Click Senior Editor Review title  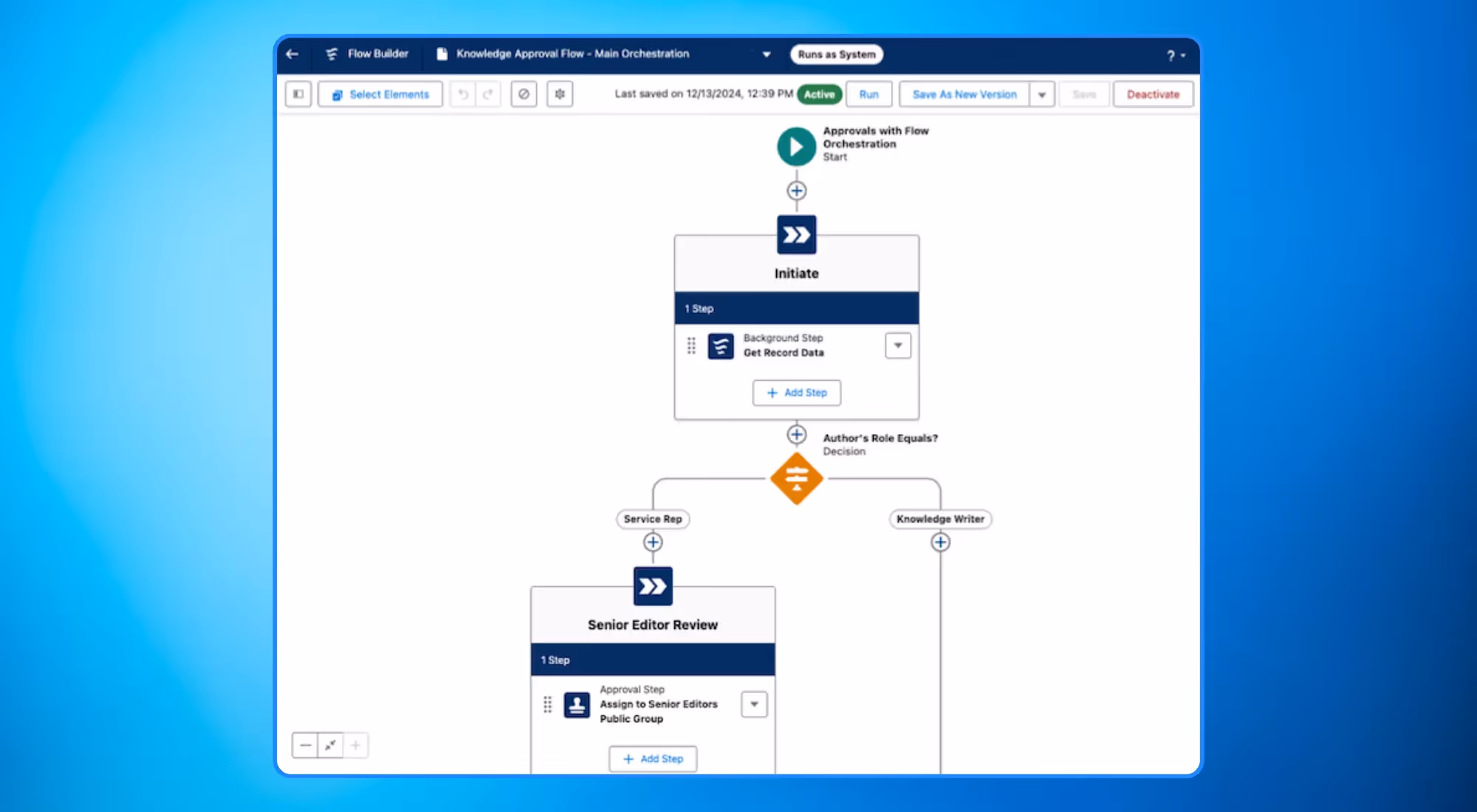(x=653, y=625)
